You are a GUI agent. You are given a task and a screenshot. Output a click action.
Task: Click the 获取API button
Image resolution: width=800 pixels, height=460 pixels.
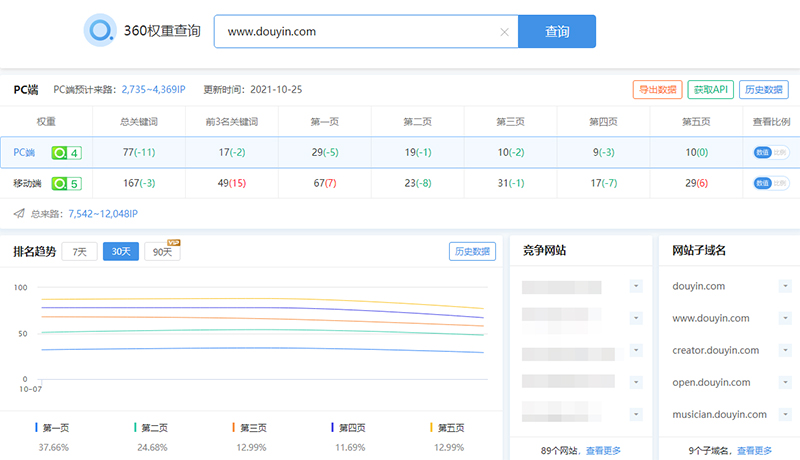[x=711, y=90]
